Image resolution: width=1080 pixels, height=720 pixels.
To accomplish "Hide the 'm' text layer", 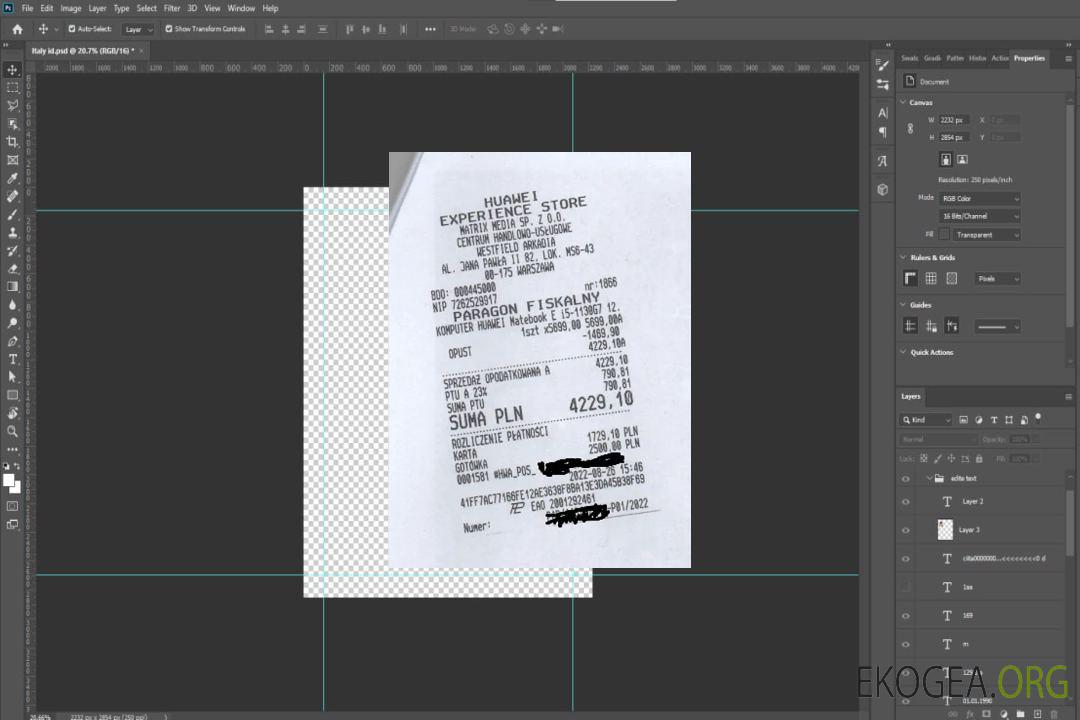I will 906,644.
